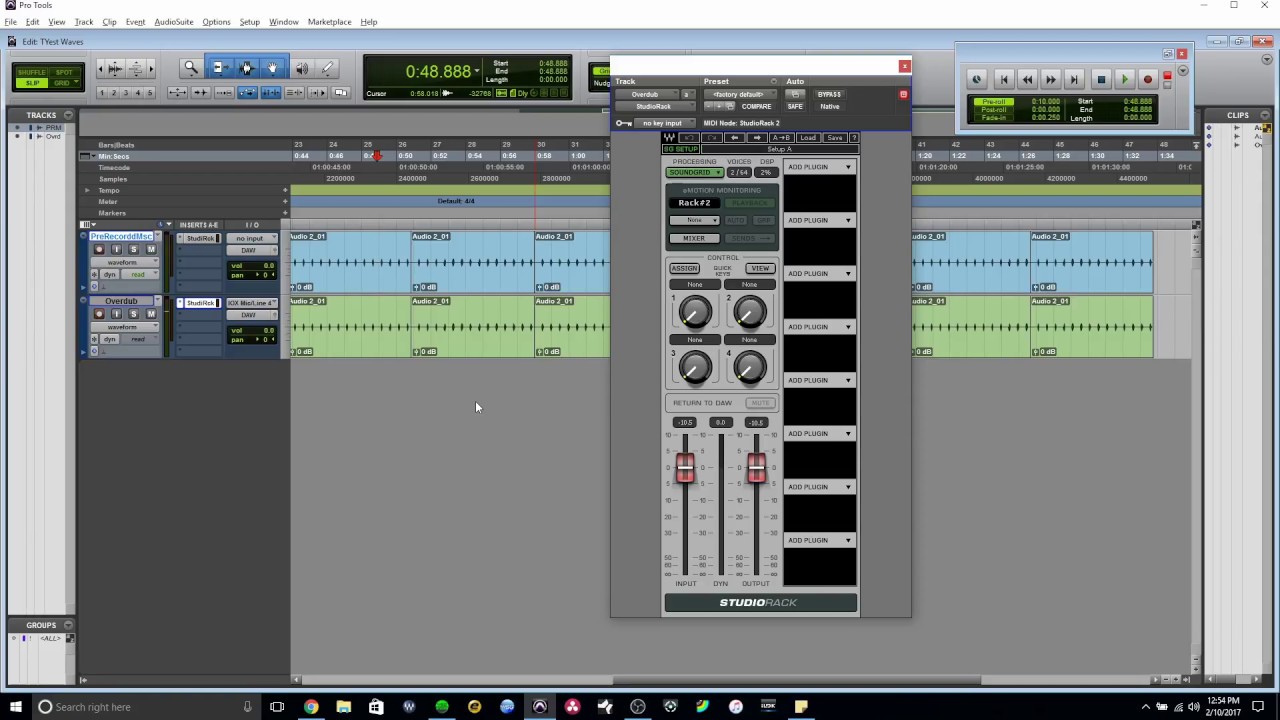This screenshot has width=1280, height=720.
Task: Enable SHUFFLE edit mode
Action: [32, 73]
